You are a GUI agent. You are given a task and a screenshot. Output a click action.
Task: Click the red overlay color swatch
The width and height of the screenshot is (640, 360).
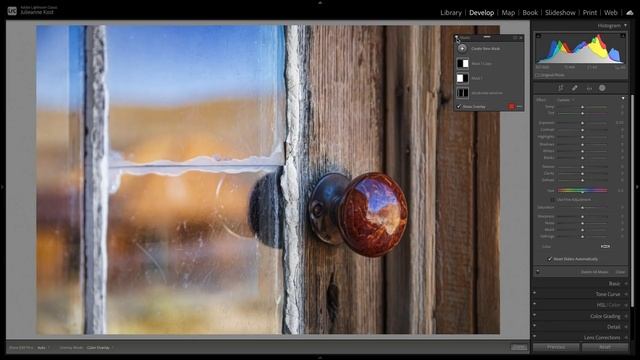pos(511,107)
